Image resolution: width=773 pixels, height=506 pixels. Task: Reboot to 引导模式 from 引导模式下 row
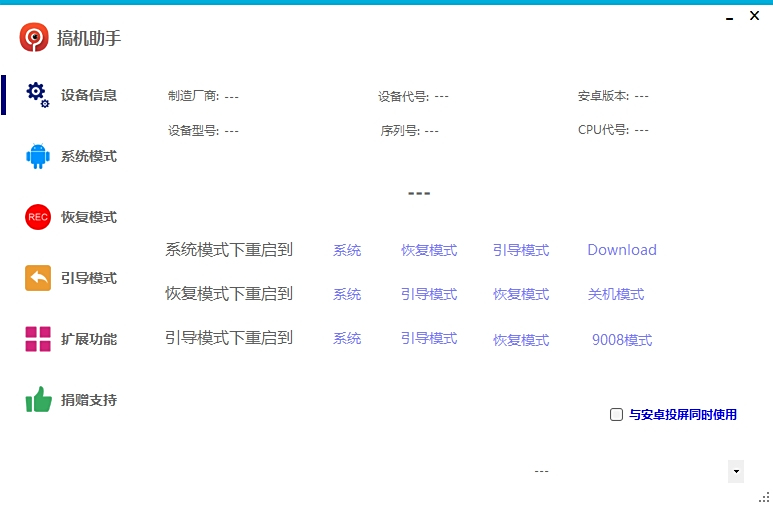pos(429,338)
